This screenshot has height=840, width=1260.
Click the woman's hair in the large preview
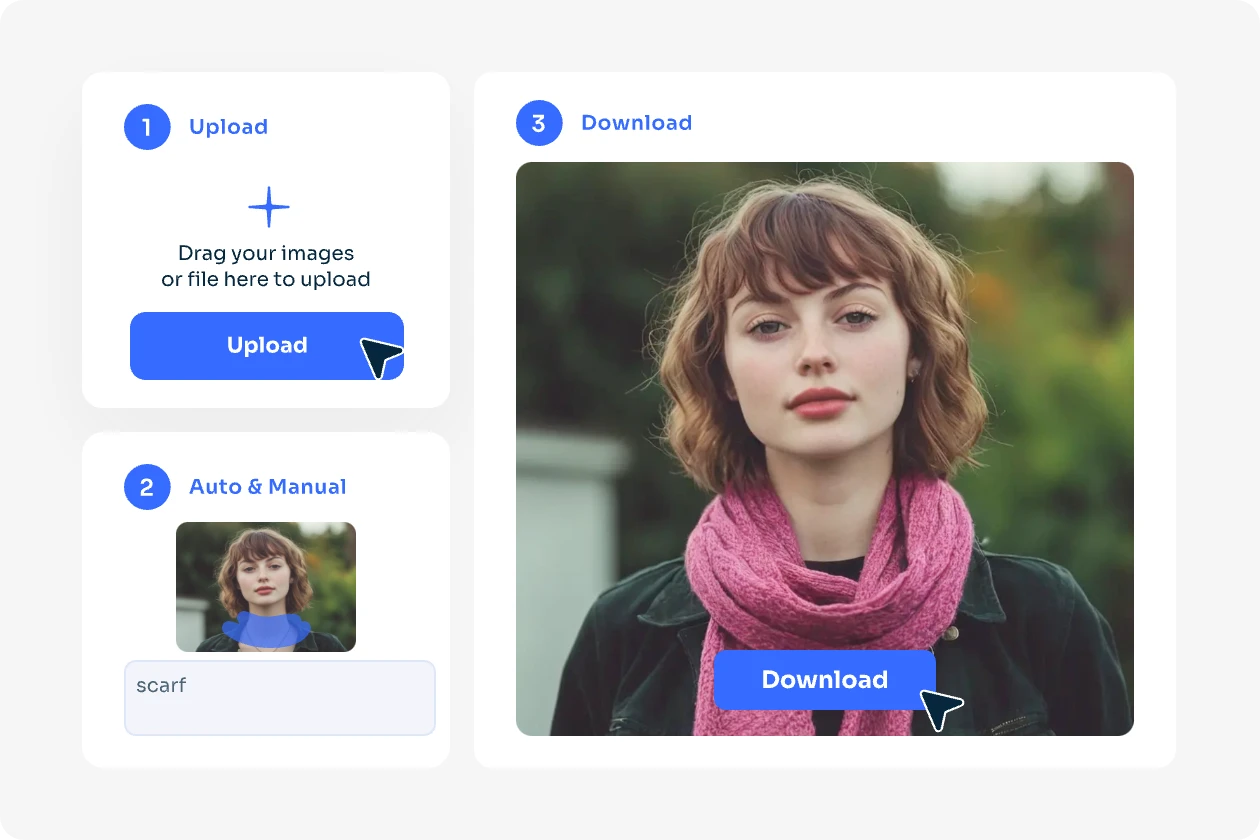click(x=700, y=400)
